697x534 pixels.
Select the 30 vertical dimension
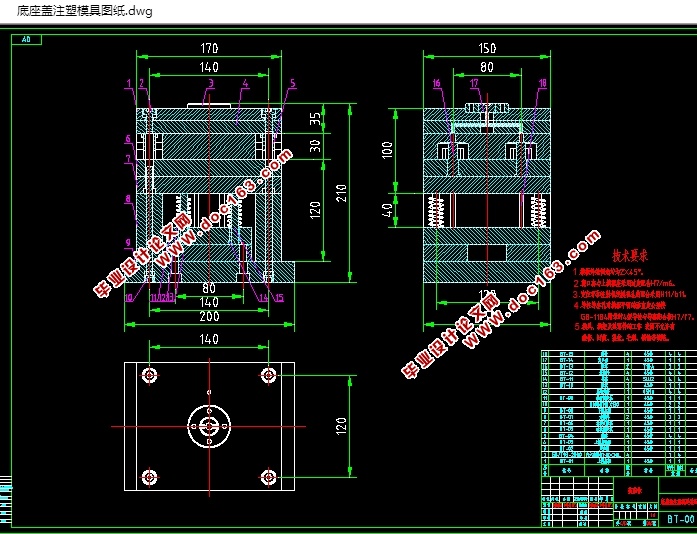pos(315,146)
